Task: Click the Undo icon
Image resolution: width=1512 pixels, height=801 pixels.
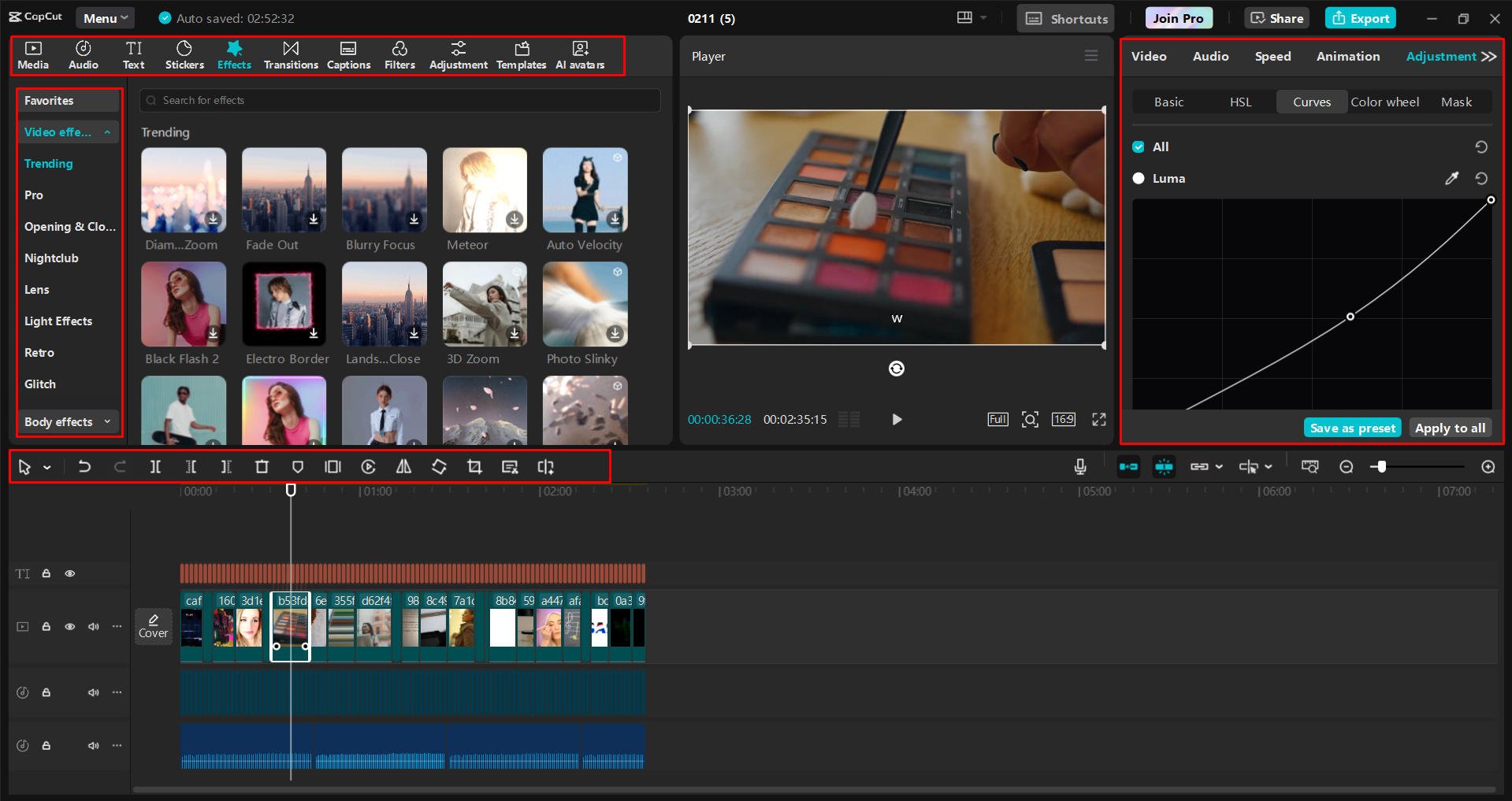Action: (84, 466)
